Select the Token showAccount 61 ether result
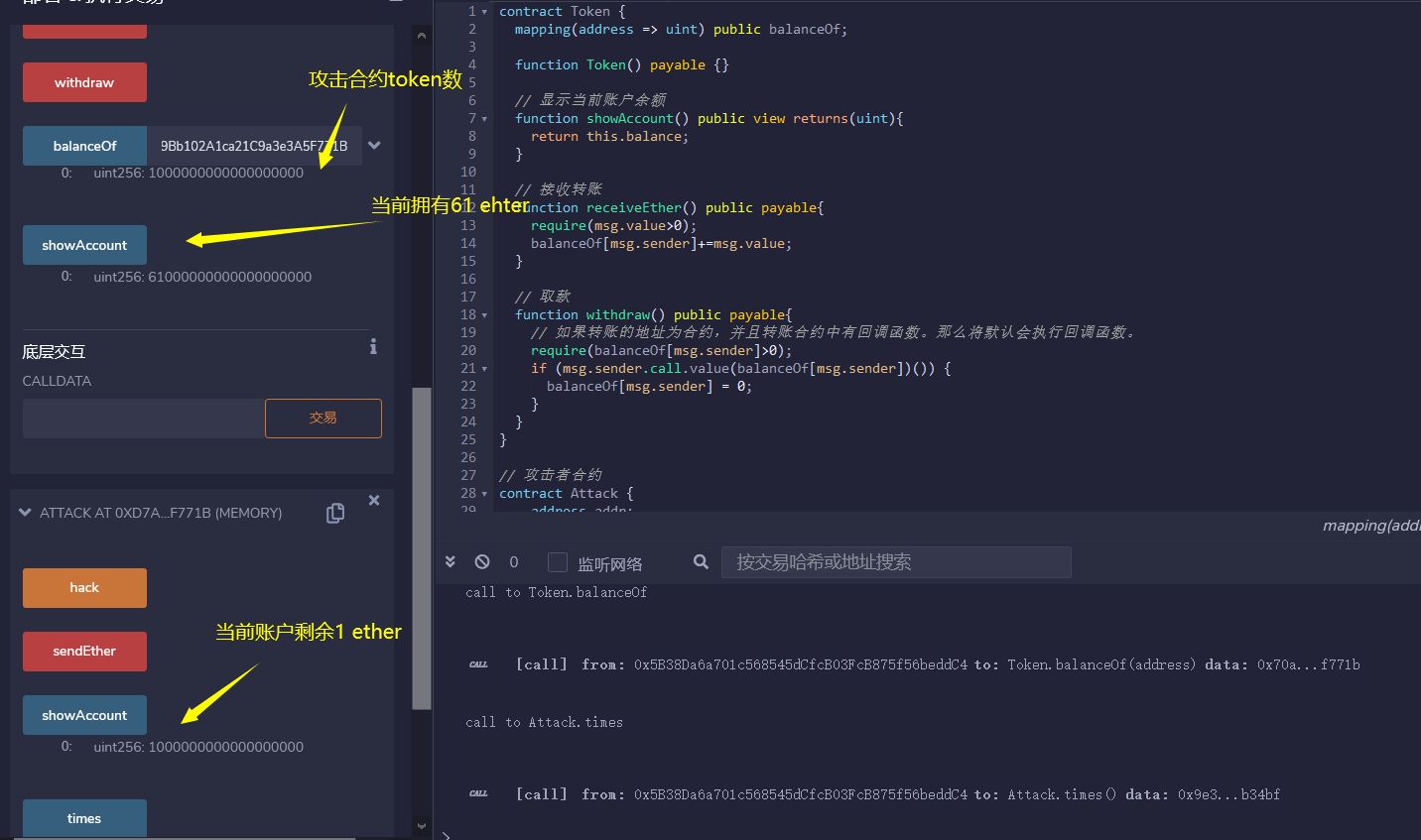This screenshot has width=1421, height=840. click(x=202, y=277)
